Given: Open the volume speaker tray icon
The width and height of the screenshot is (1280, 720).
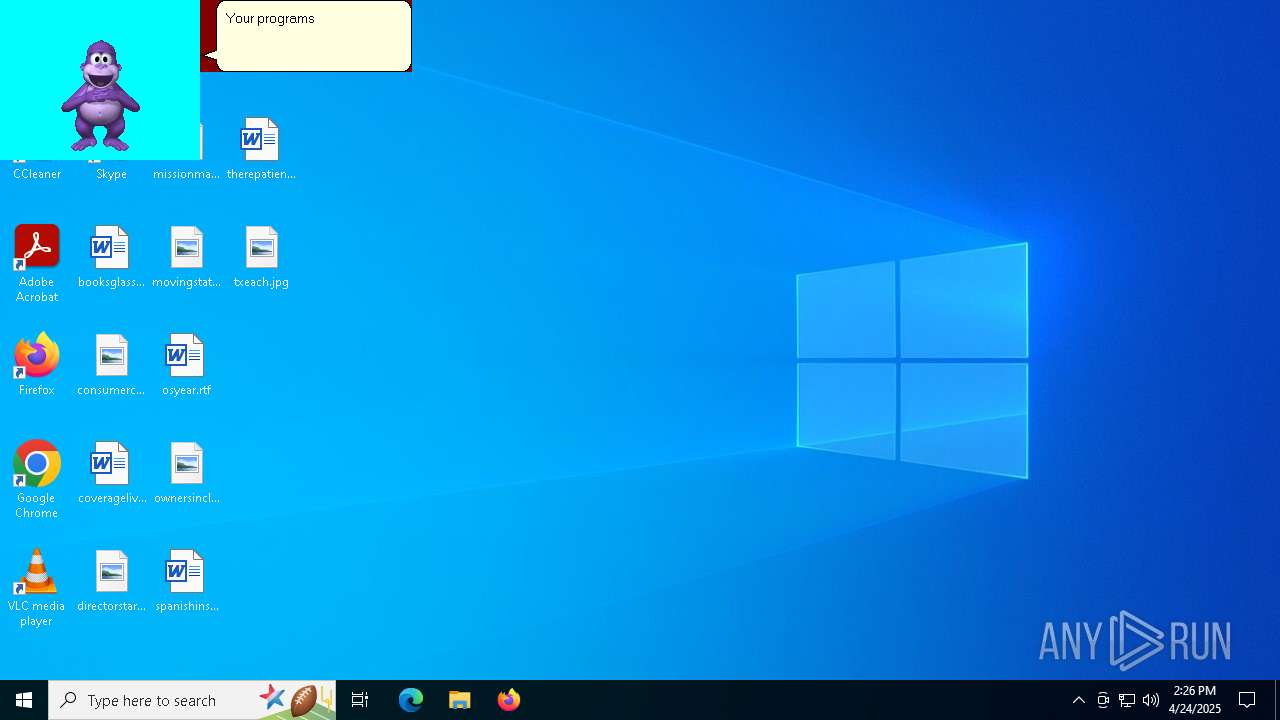Looking at the screenshot, I should click(1151, 700).
